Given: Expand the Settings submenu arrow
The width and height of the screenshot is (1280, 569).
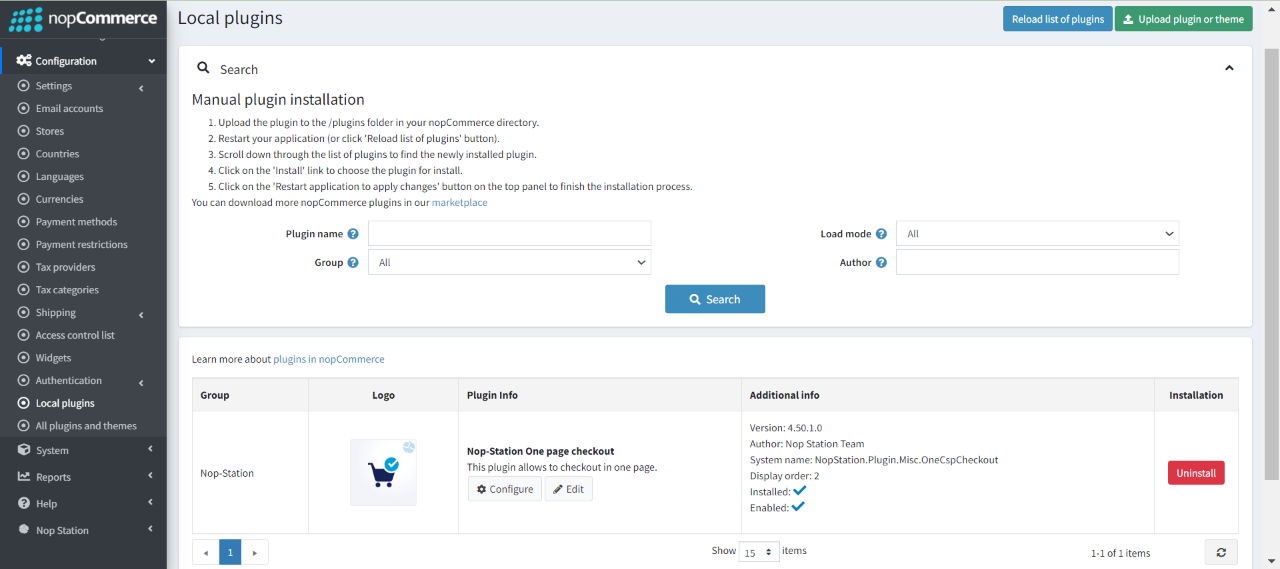Looking at the screenshot, I should (141, 88).
